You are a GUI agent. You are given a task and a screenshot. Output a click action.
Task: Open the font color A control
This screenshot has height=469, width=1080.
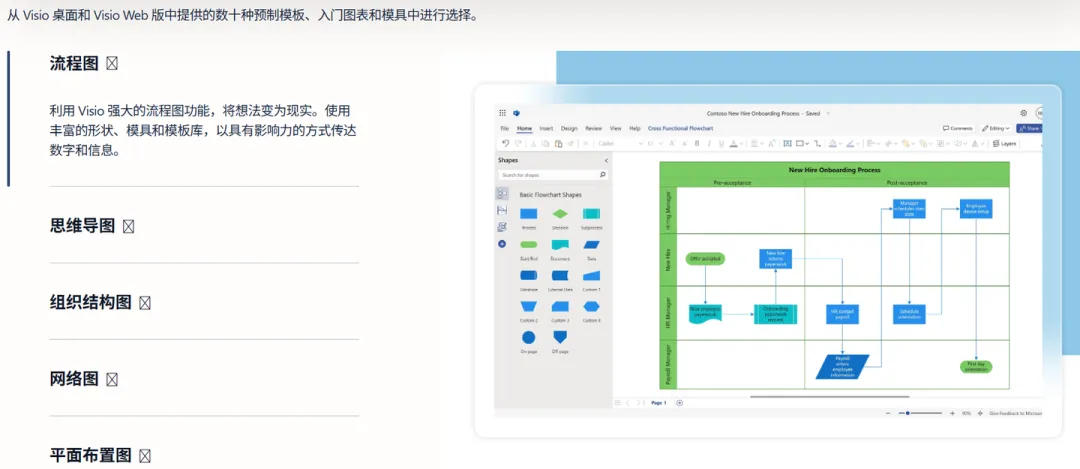[x=736, y=143]
